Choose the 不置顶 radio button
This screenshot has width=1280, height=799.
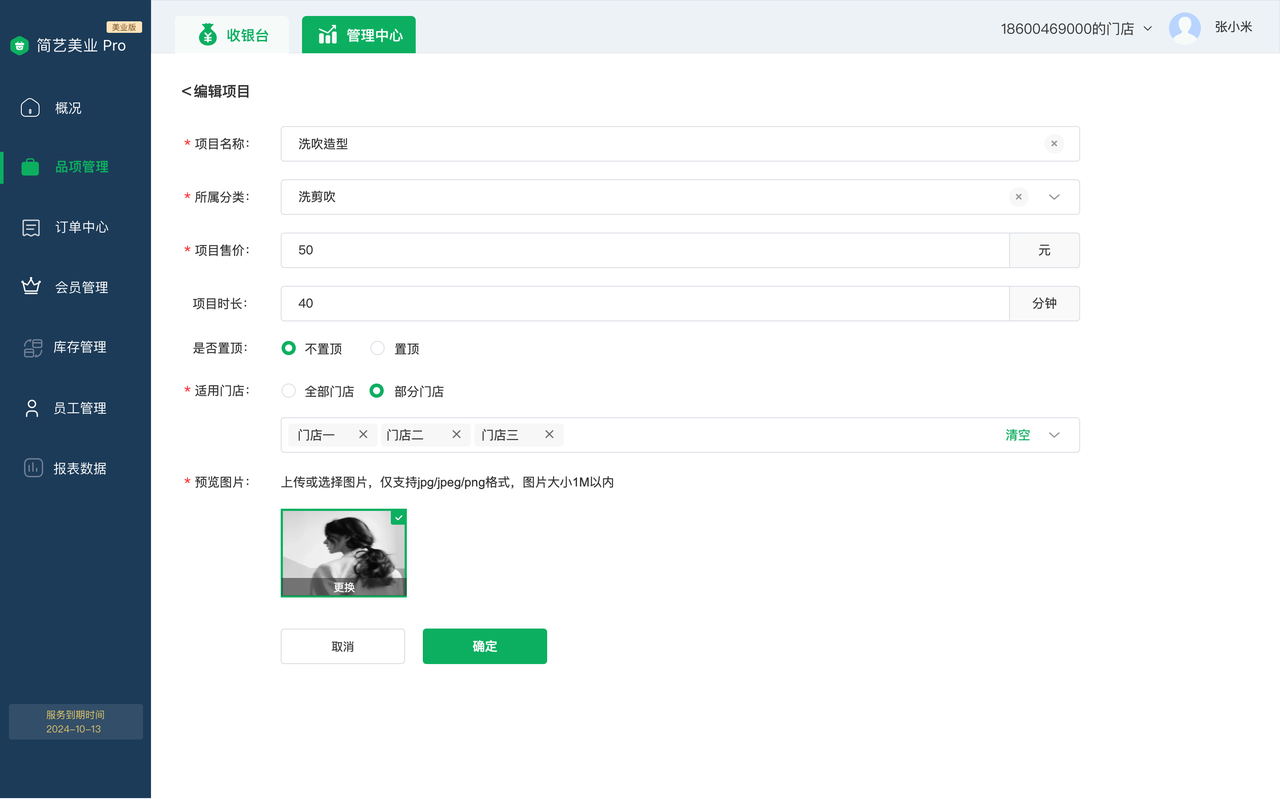coord(289,349)
